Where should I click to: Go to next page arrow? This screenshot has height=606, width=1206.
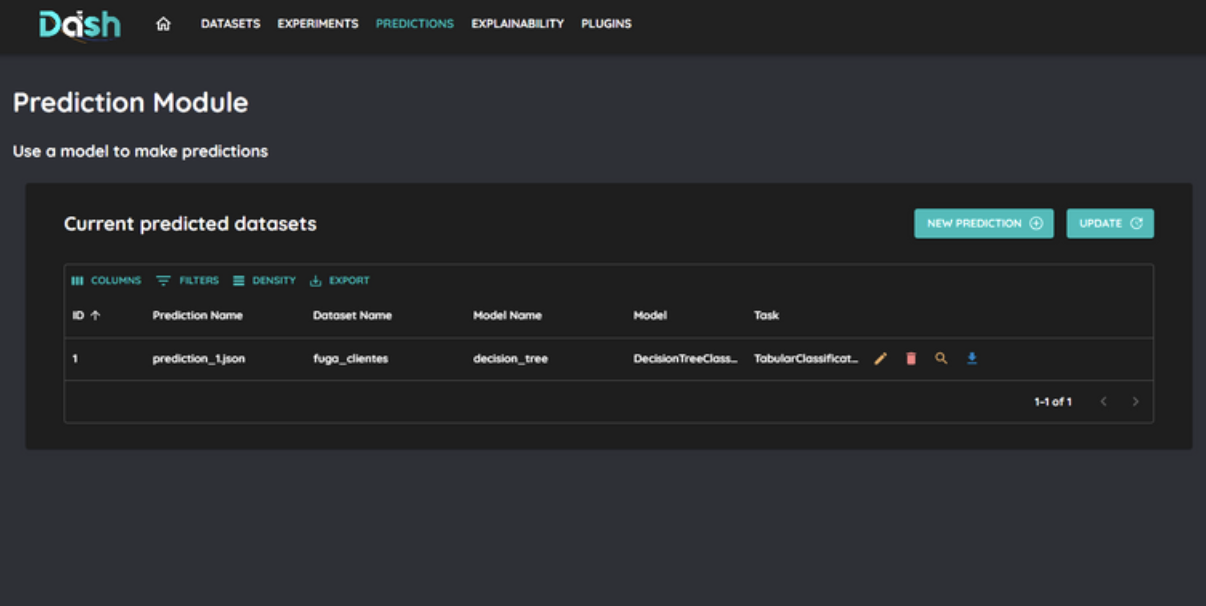pyautogui.click(x=1135, y=402)
